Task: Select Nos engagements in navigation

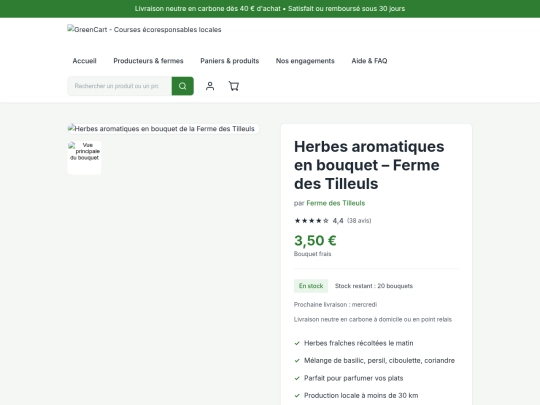Action: (x=305, y=61)
